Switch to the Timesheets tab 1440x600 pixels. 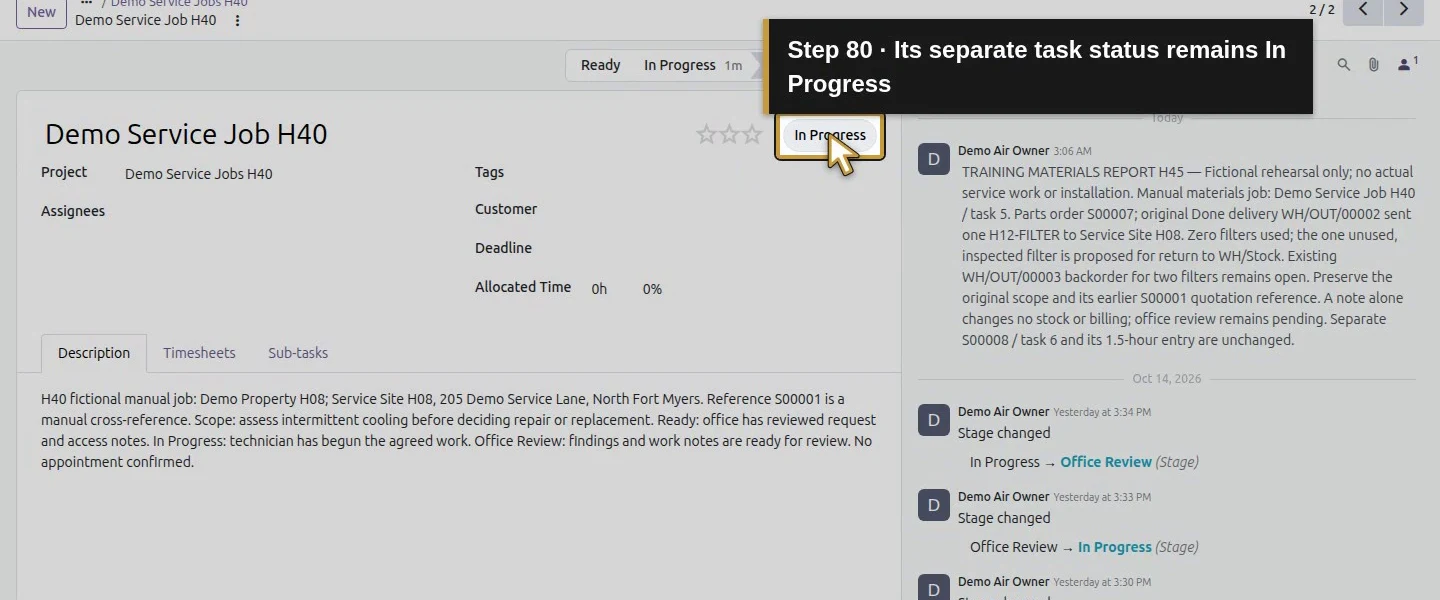[199, 353]
